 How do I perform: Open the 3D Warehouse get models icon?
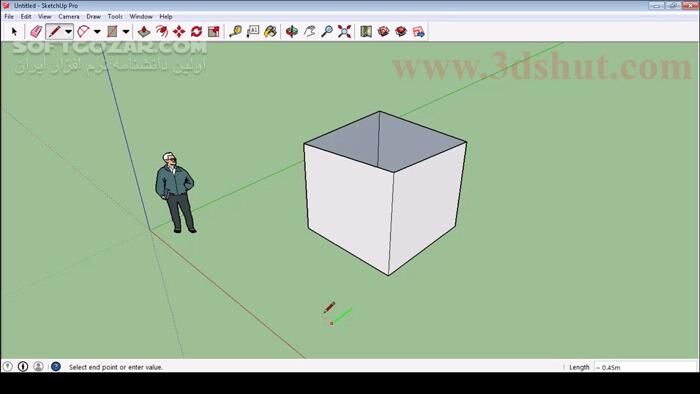[x=383, y=32]
